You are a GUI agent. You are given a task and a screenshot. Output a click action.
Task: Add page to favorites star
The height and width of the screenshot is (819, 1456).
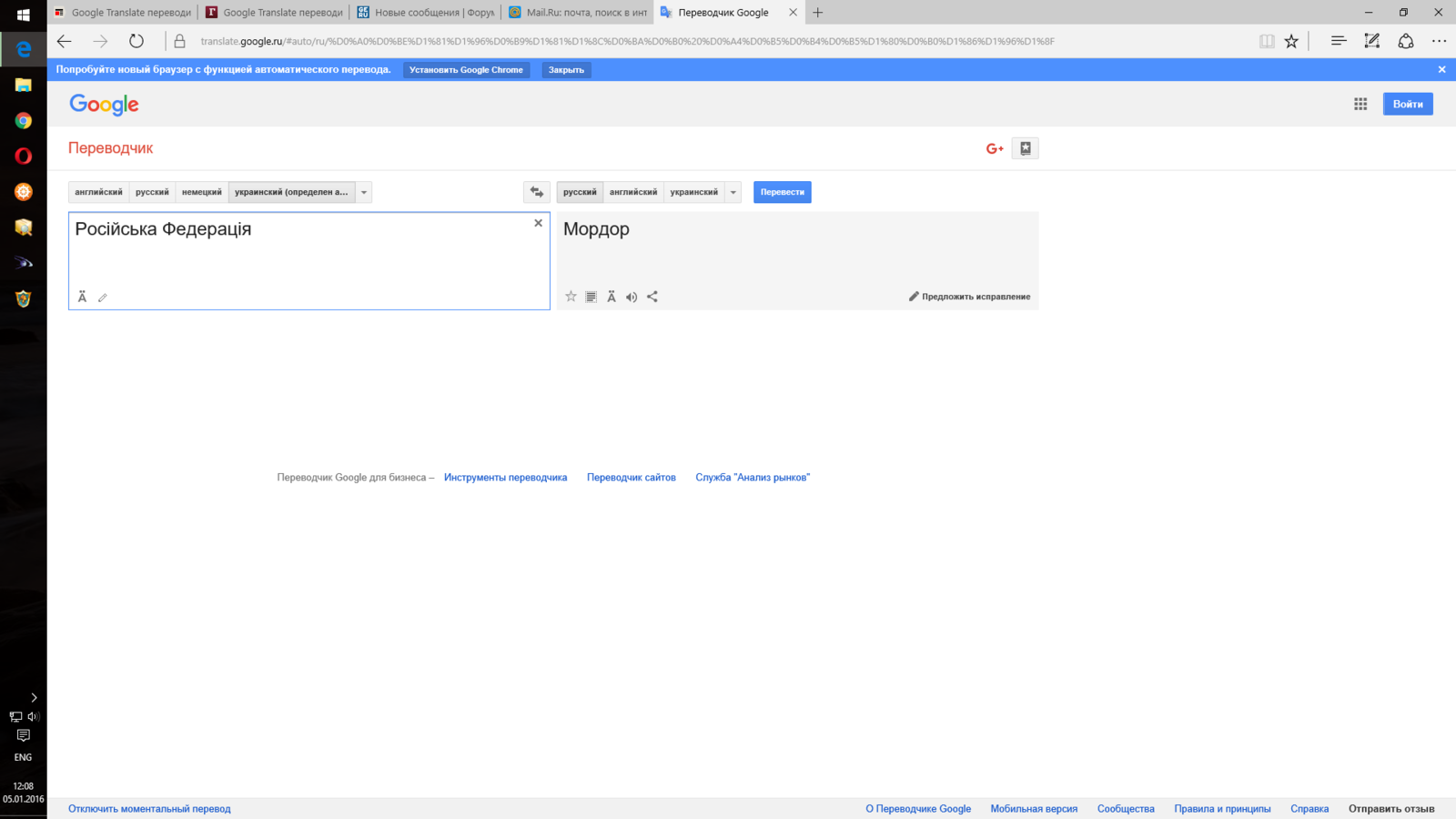click(1291, 41)
